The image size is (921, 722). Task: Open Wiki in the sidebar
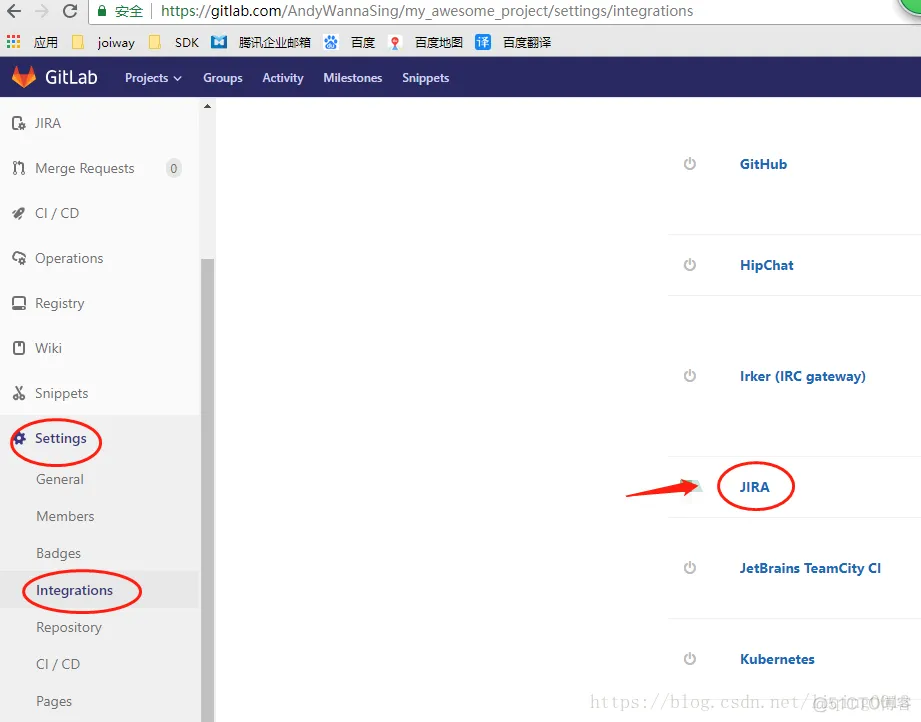[x=48, y=348]
